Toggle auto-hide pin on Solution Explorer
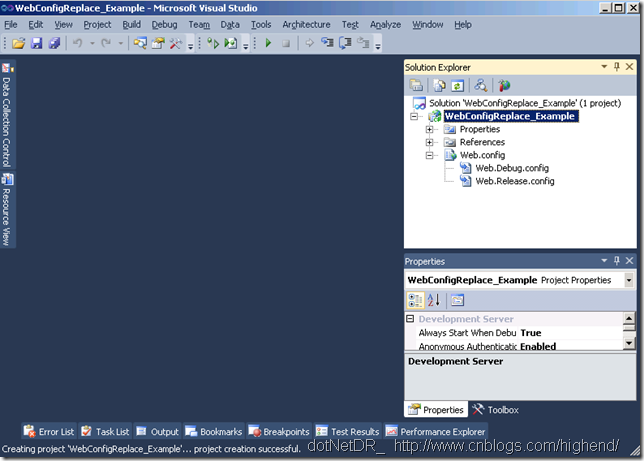 (616, 67)
